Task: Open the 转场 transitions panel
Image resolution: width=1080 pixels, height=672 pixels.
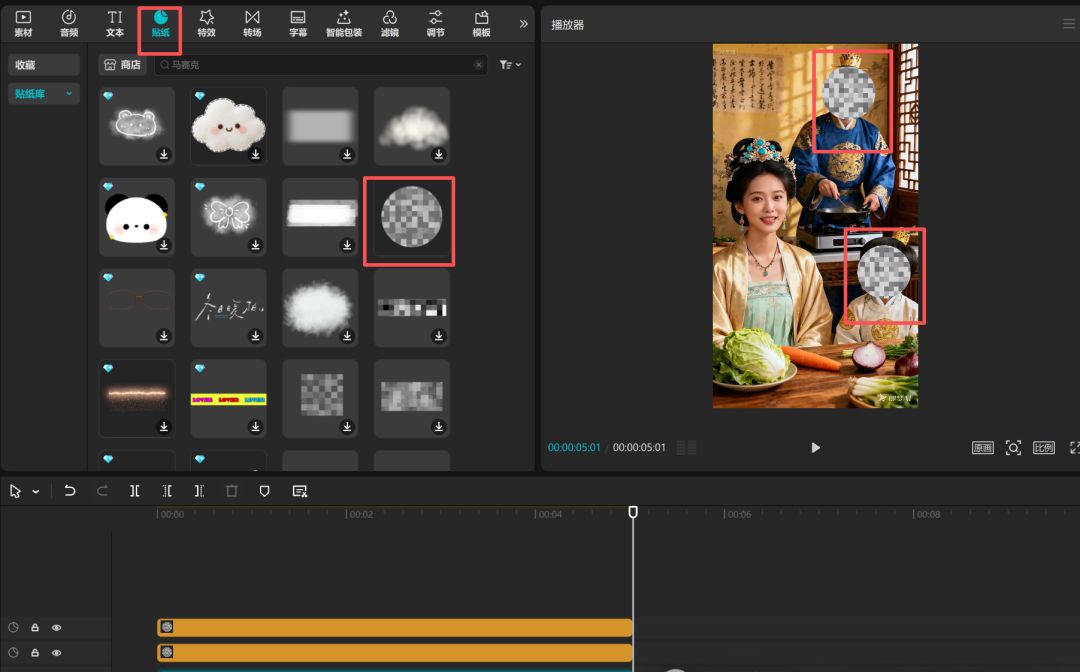Action: point(252,24)
